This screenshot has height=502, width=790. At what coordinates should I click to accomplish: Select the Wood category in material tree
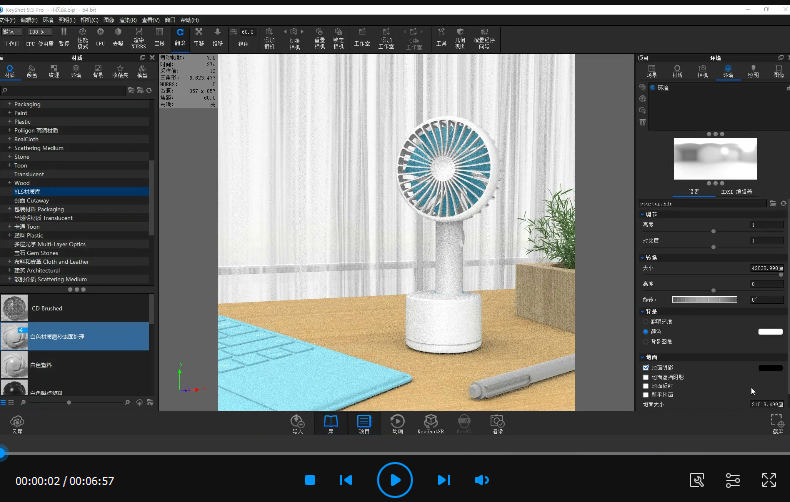[22, 183]
